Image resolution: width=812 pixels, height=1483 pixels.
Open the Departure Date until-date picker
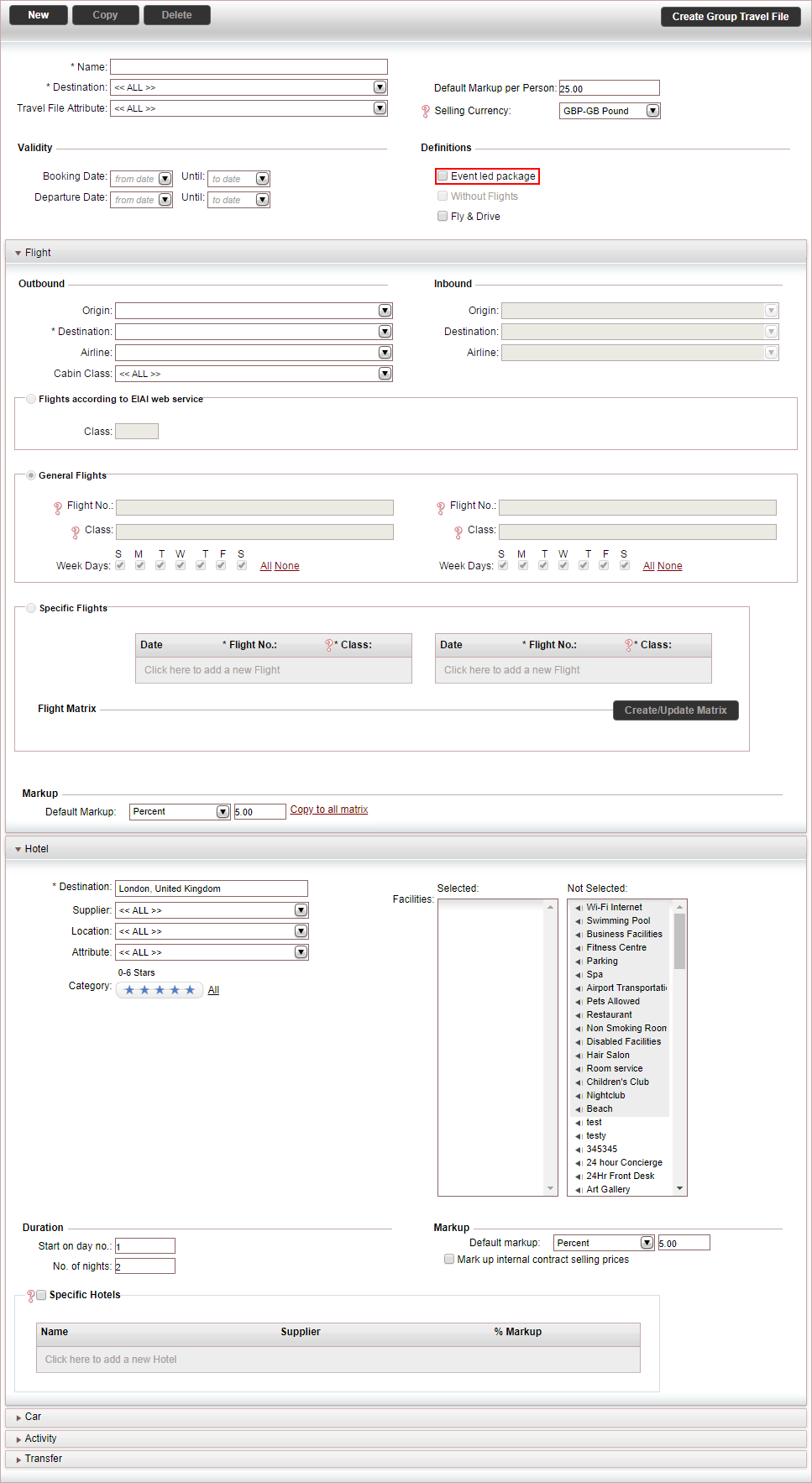(263, 200)
